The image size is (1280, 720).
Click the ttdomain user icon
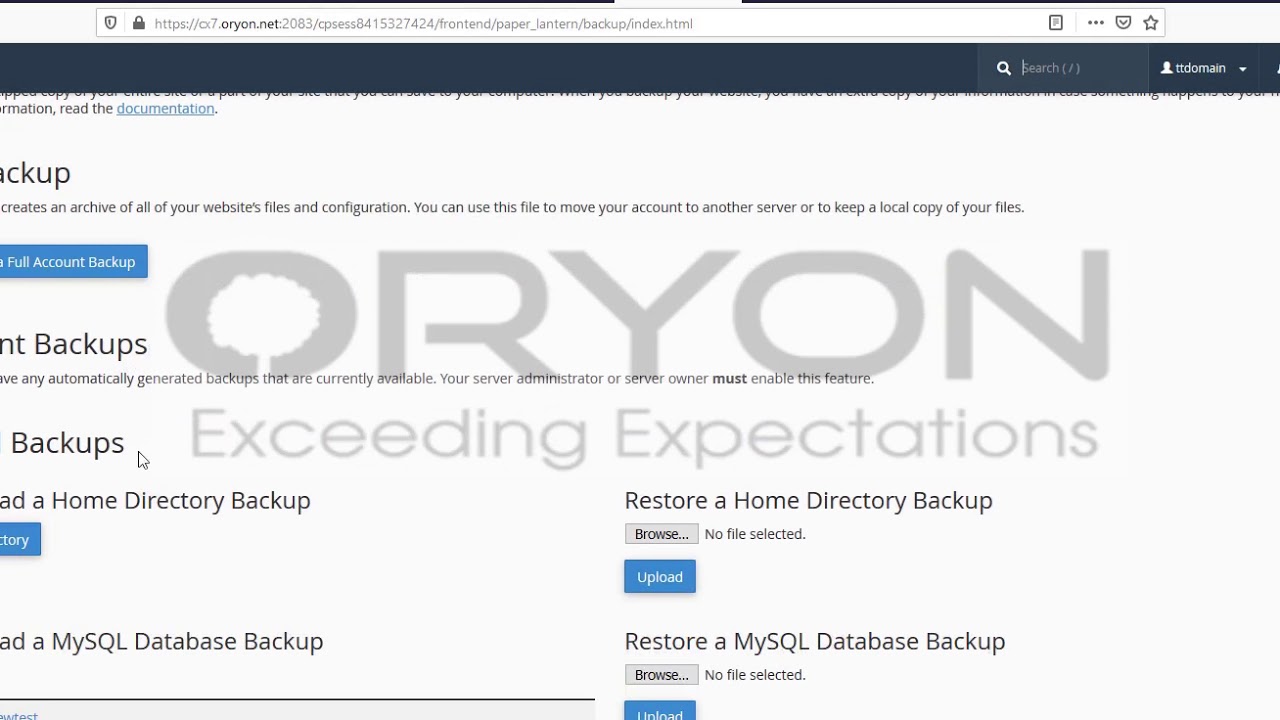point(1167,68)
